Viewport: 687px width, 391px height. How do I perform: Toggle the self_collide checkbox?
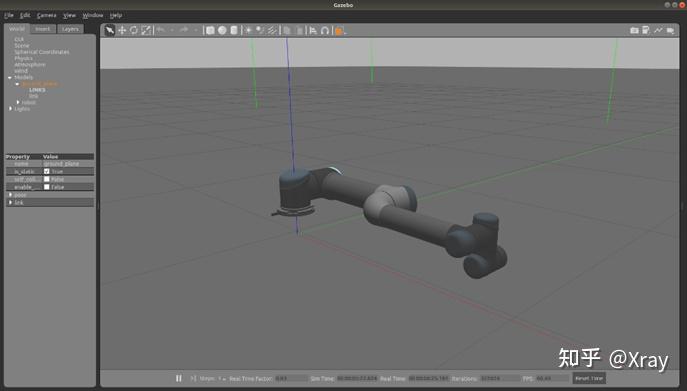(46, 179)
